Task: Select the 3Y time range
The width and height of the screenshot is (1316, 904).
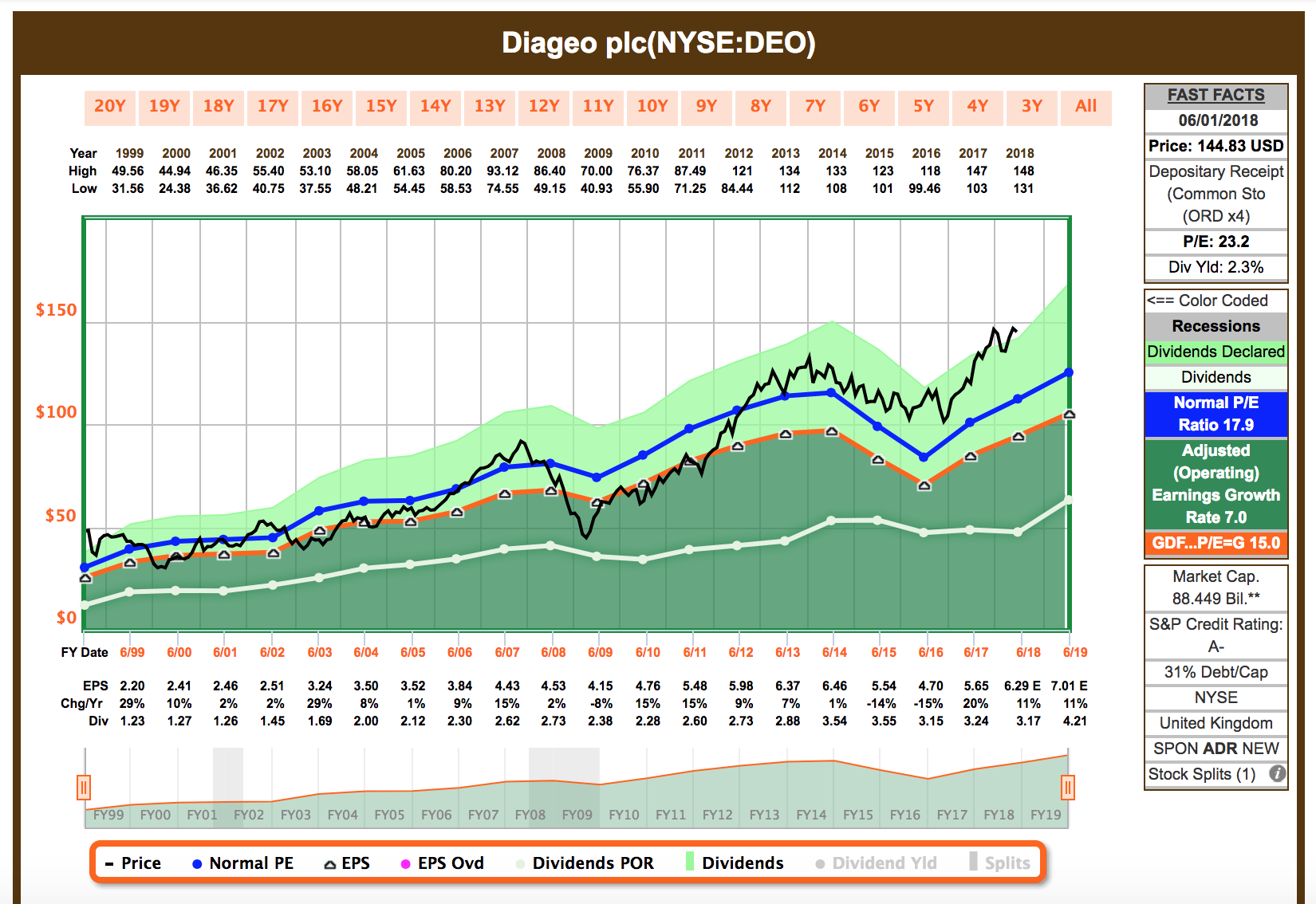Action: tap(1031, 107)
